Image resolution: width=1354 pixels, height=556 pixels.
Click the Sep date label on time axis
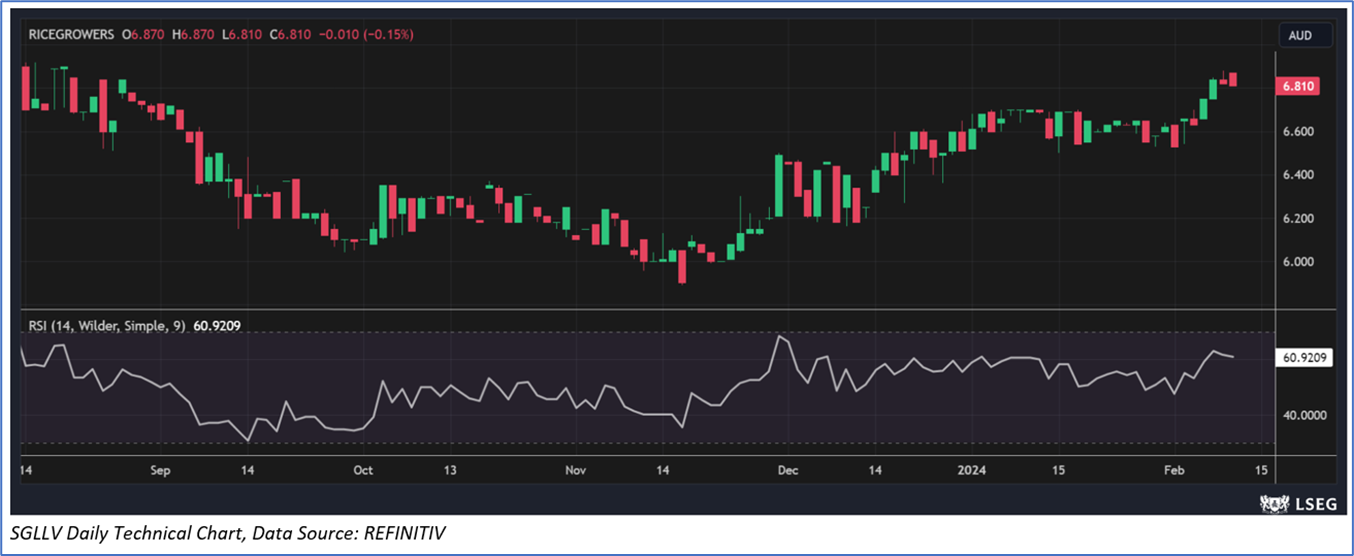[162, 470]
